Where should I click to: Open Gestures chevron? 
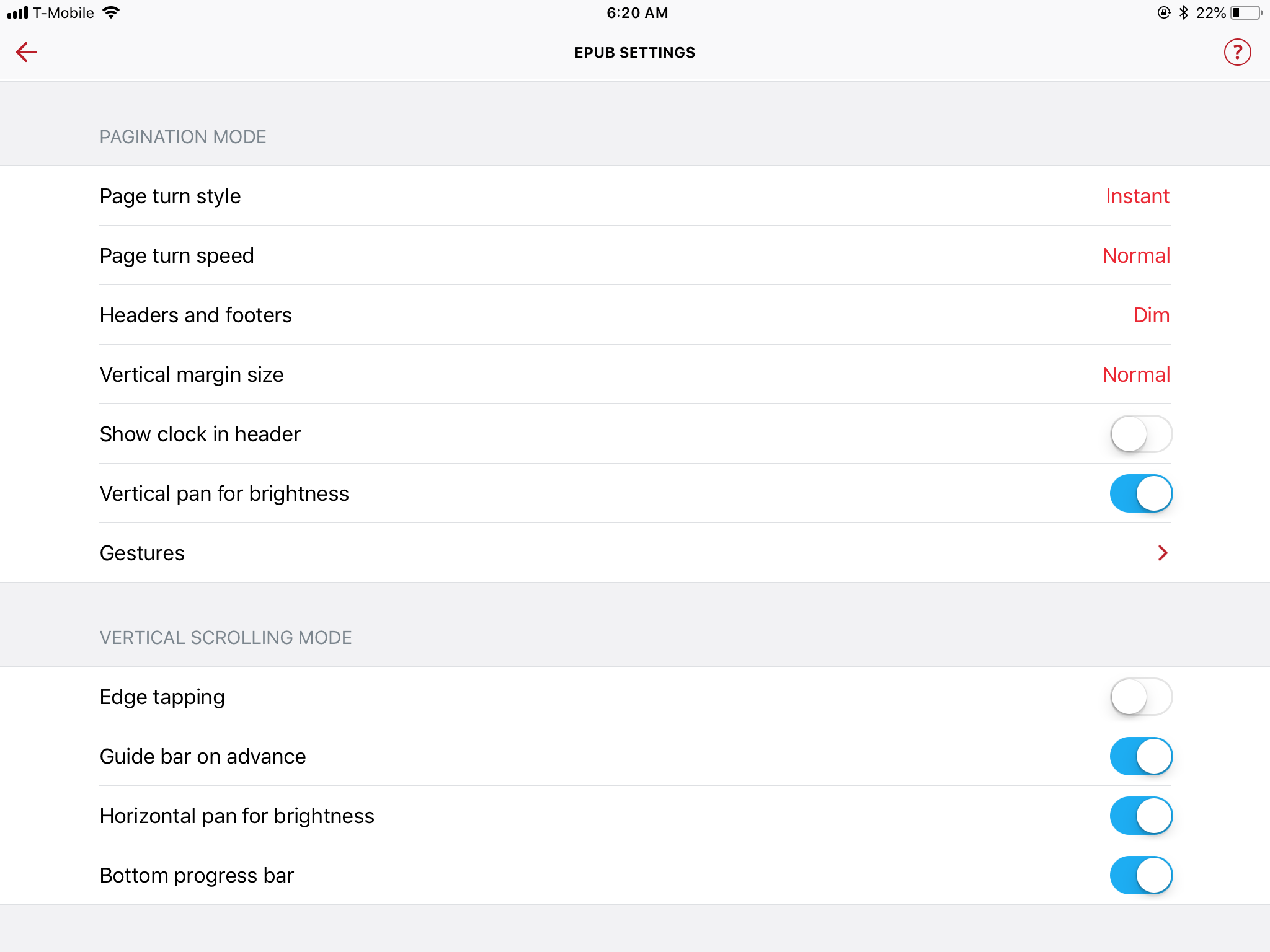pyautogui.click(x=1163, y=553)
